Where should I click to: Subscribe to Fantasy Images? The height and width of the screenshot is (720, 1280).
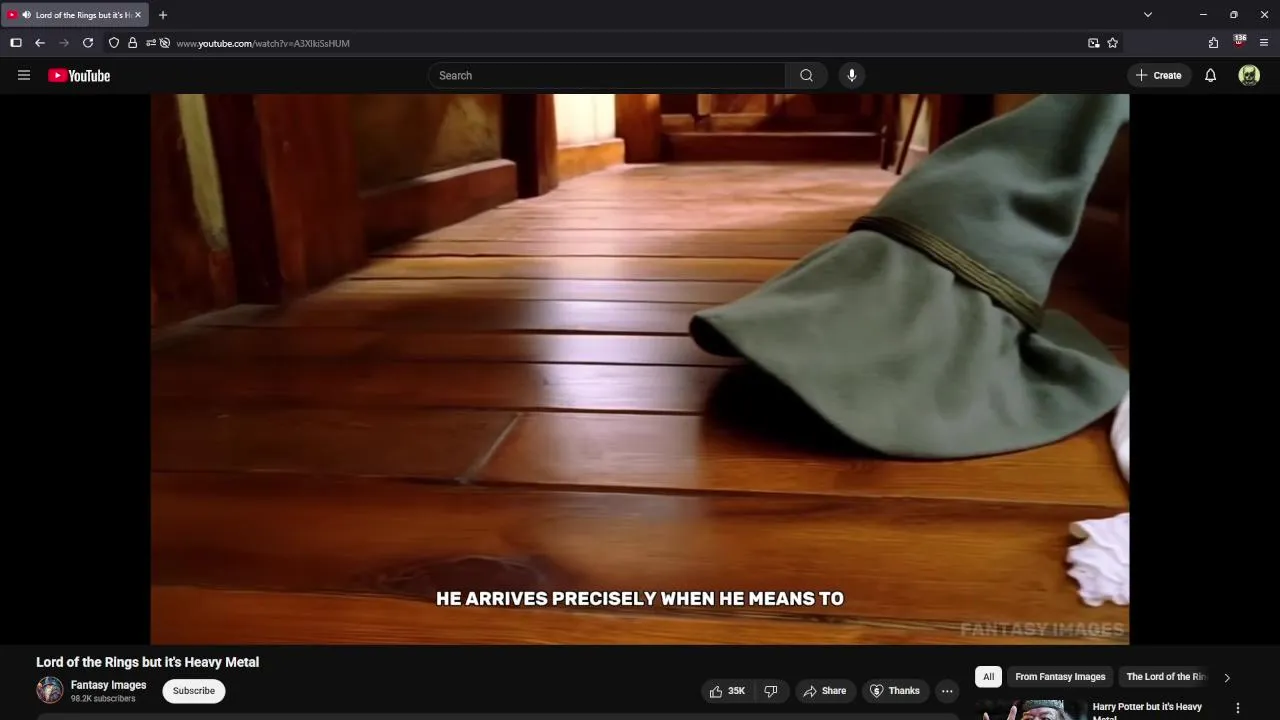(194, 691)
